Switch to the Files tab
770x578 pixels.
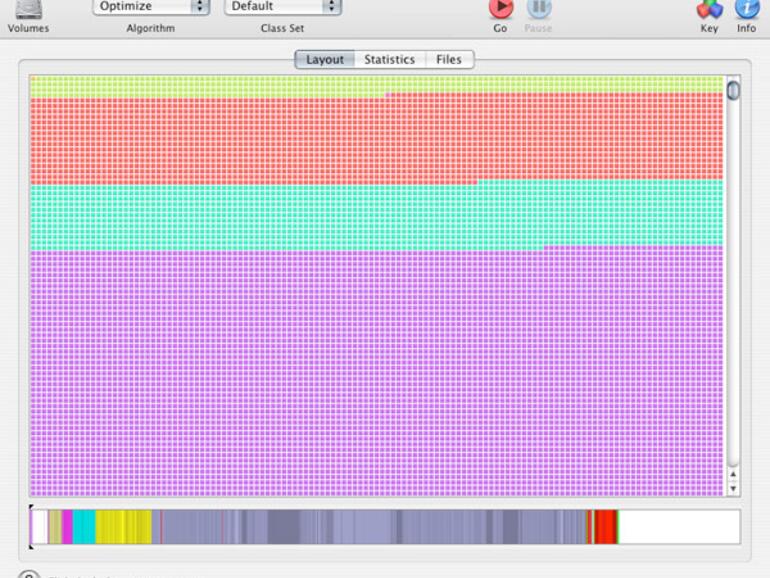449,60
